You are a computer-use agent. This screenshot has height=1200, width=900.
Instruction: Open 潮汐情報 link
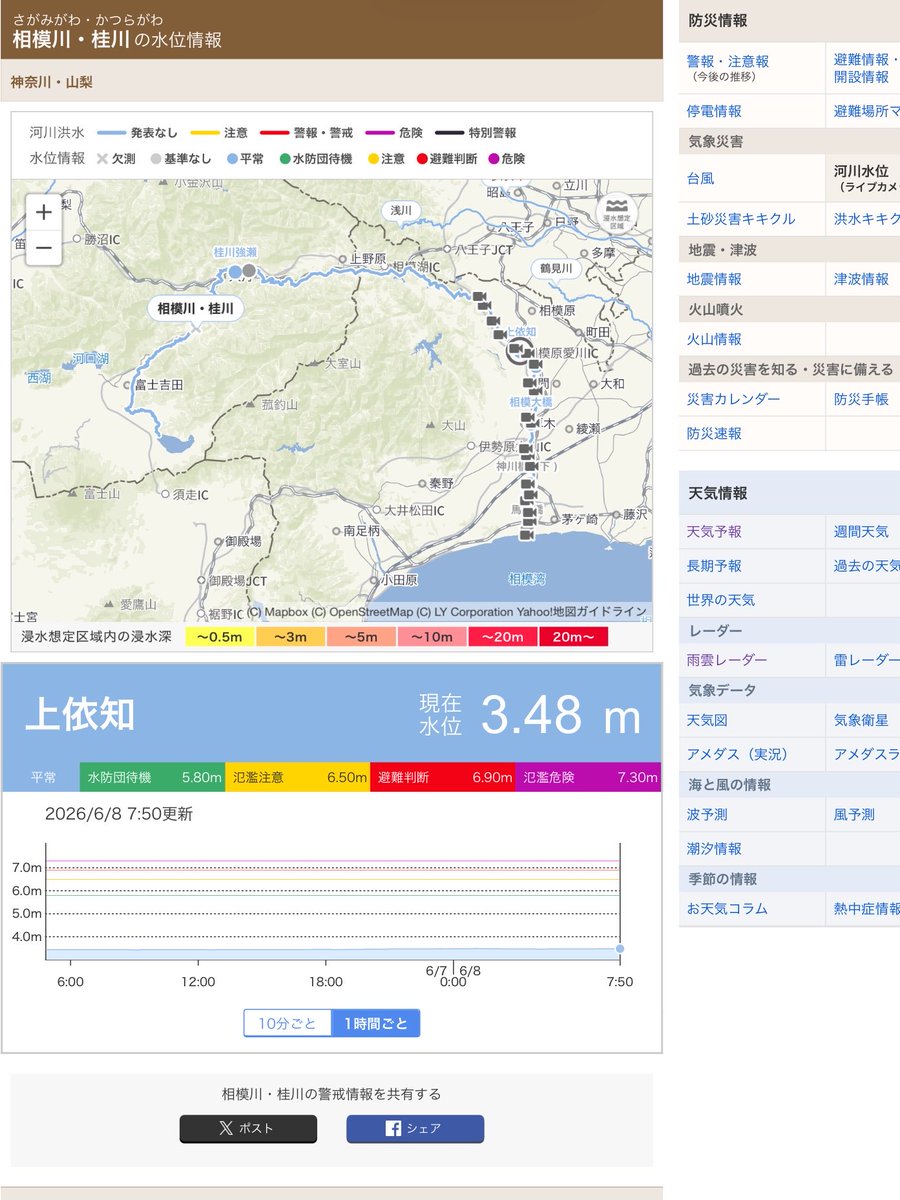714,848
